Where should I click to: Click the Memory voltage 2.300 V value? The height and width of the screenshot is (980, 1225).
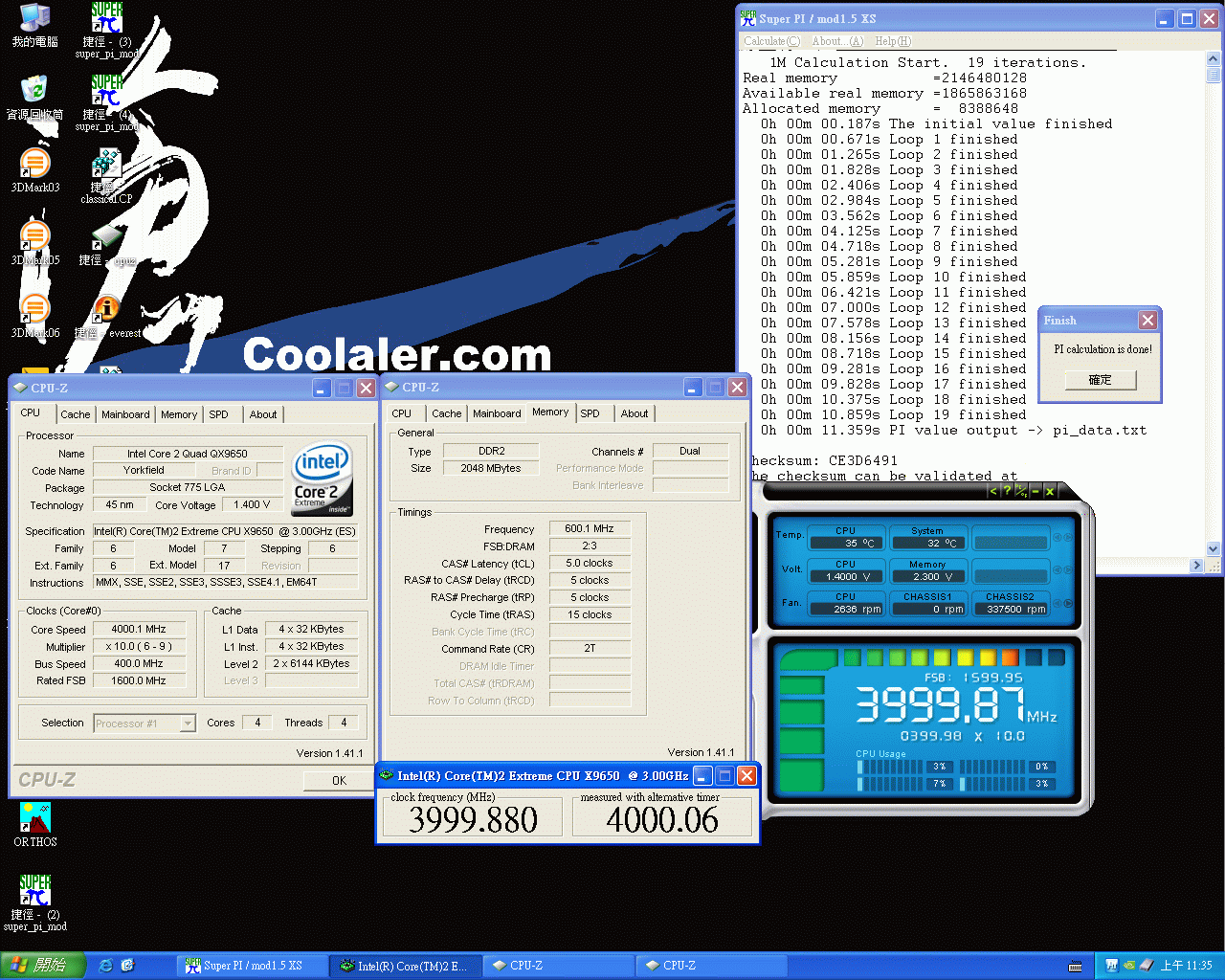click(x=927, y=576)
